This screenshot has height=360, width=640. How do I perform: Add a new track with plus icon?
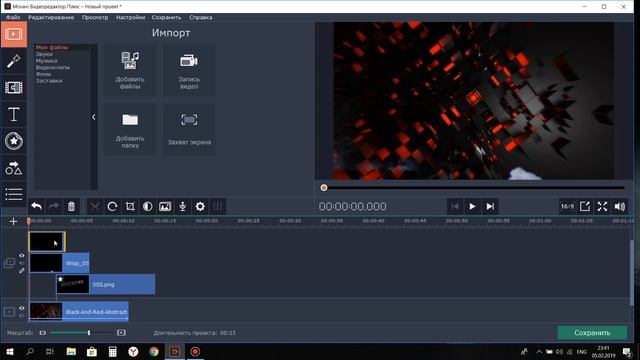(13, 222)
